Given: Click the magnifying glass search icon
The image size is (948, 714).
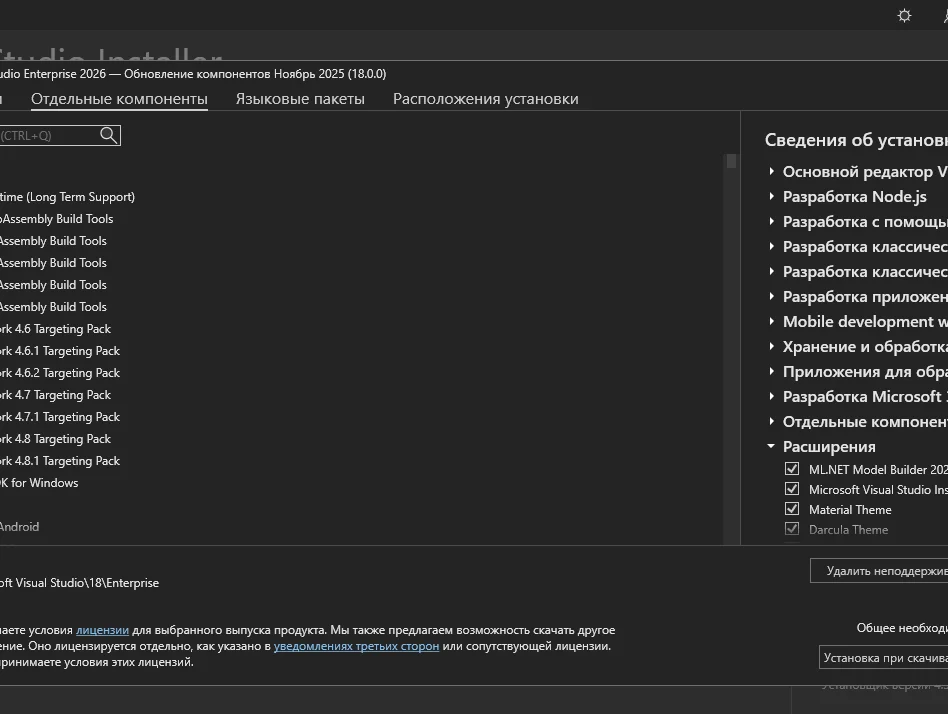Looking at the screenshot, I should pyautogui.click(x=108, y=135).
